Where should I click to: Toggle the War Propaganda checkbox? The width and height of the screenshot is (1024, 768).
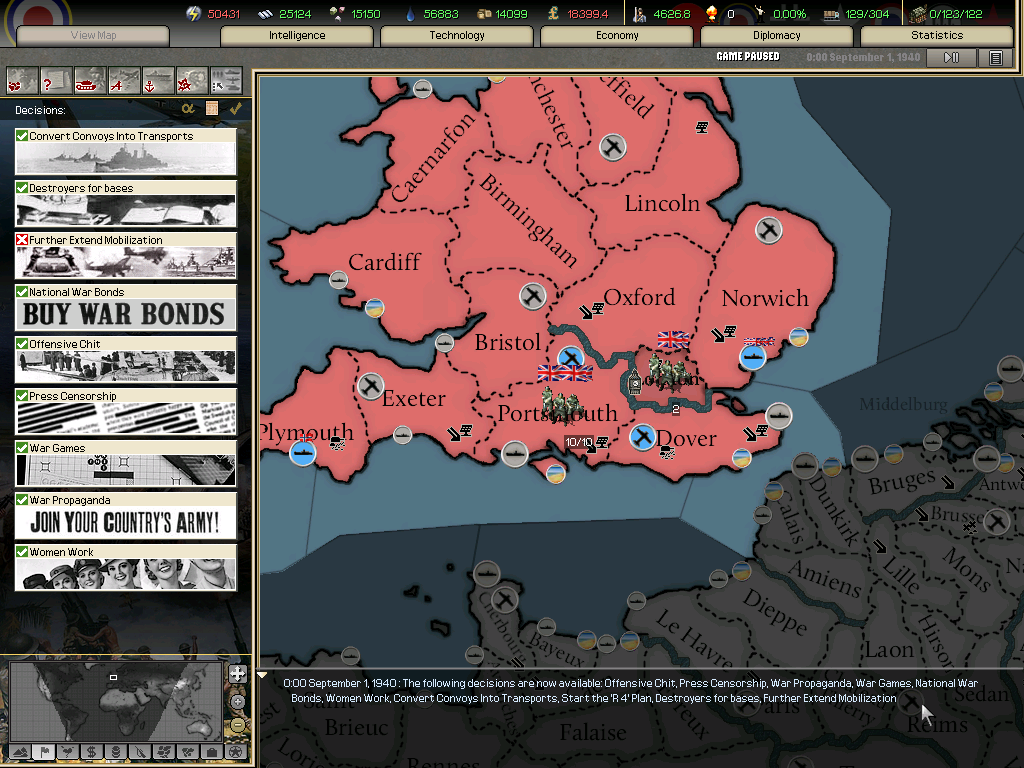click(x=22, y=500)
